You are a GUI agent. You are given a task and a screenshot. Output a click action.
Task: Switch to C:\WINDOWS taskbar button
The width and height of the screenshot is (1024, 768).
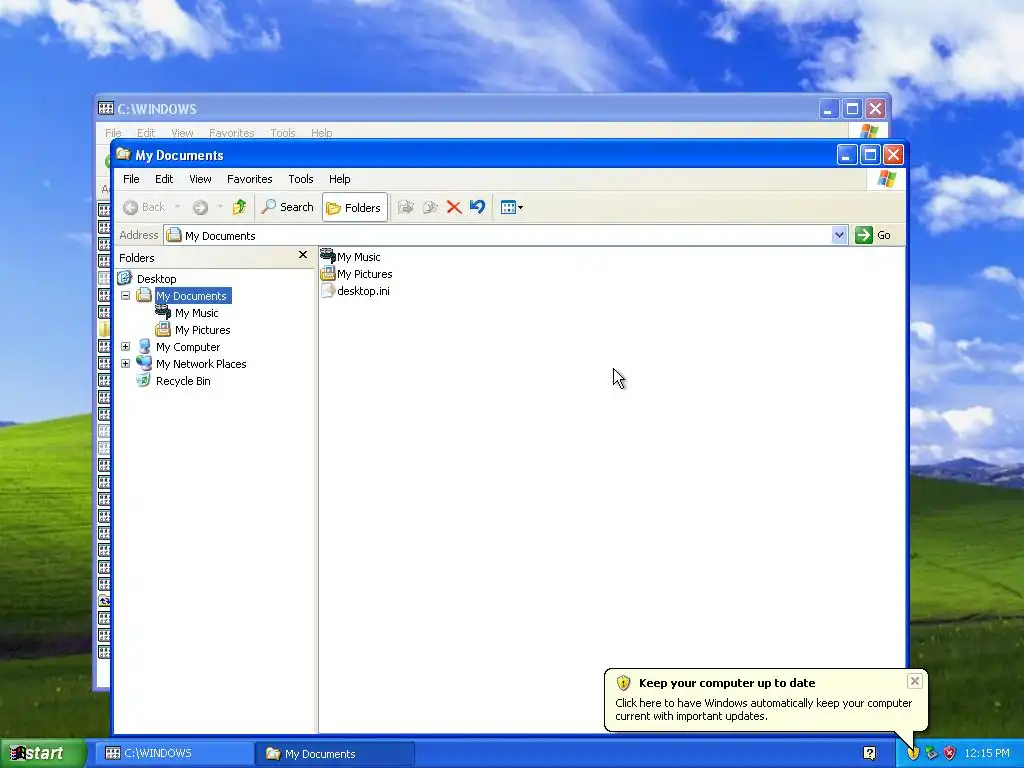(175, 753)
